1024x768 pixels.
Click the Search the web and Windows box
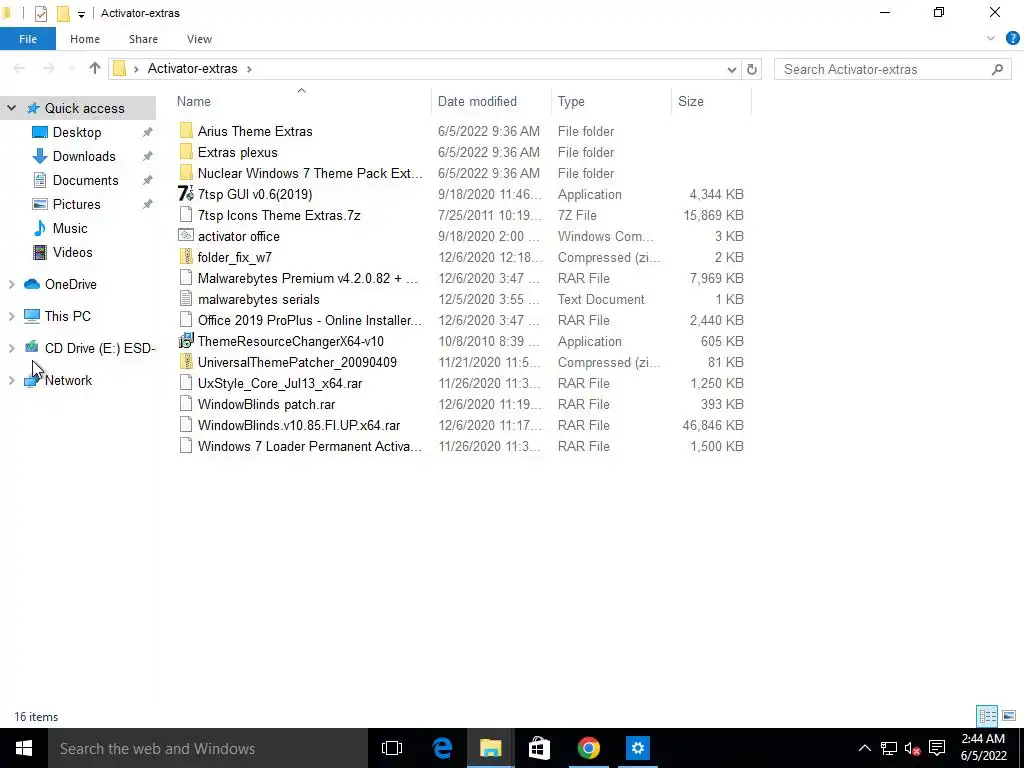pos(208,748)
